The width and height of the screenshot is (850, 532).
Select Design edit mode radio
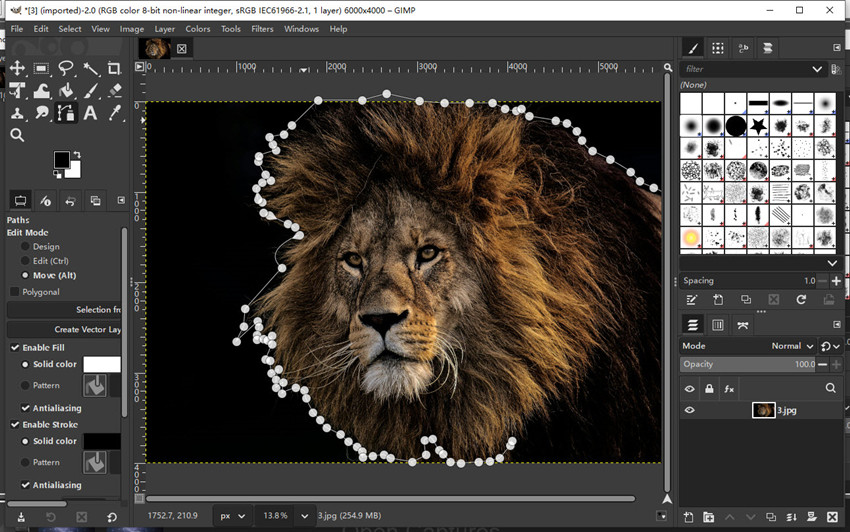[x=25, y=246]
